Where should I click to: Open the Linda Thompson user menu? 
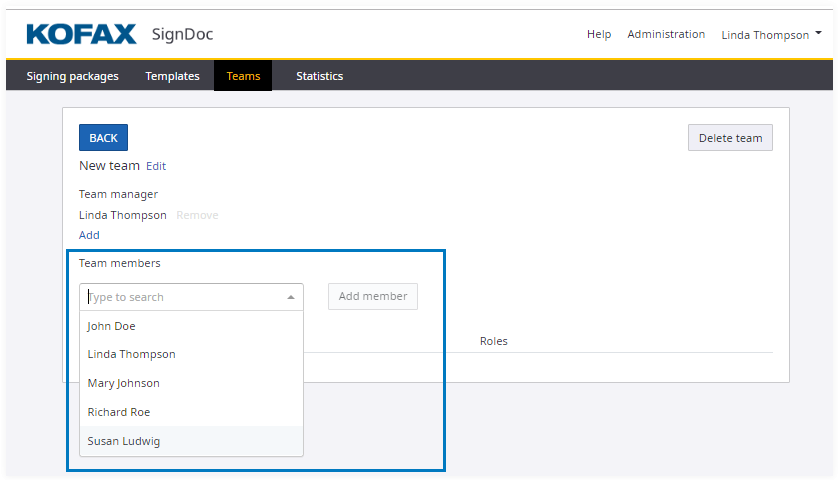tap(771, 35)
